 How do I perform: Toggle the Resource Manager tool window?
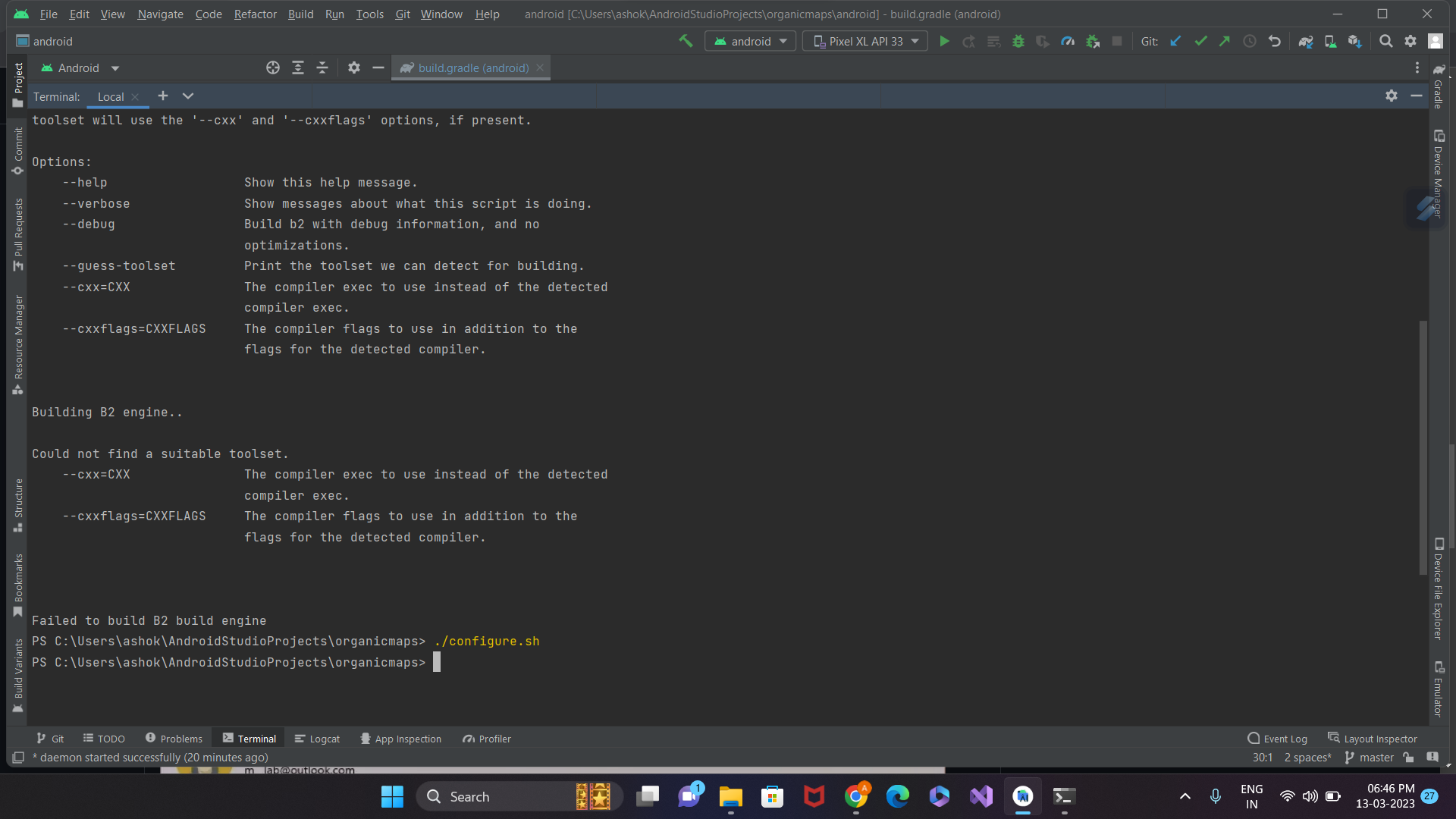click(18, 344)
